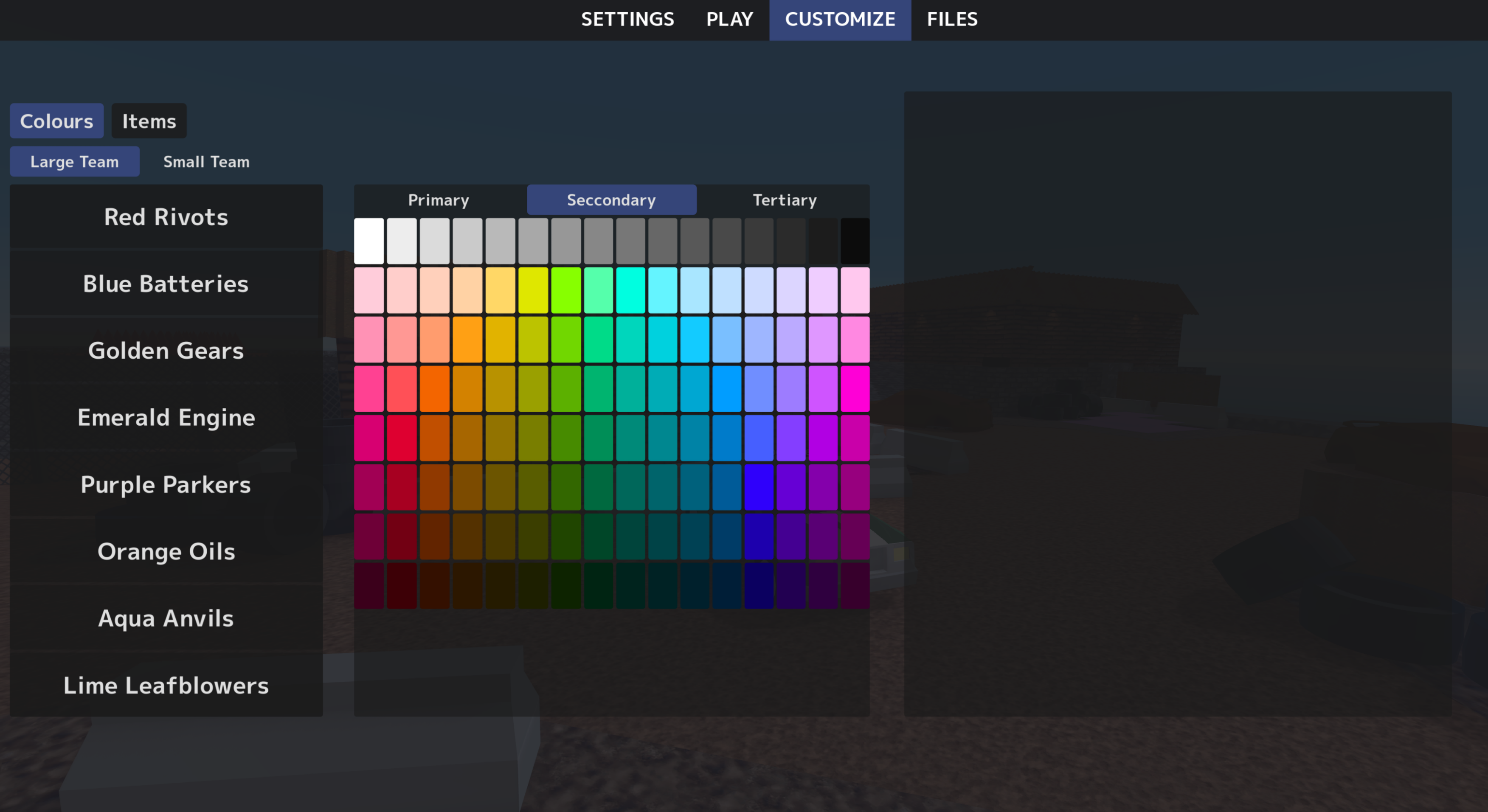Open the CUSTOMIZE menu tab
Image resolution: width=1488 pixels, height=812 pixels.
point(839,19)
